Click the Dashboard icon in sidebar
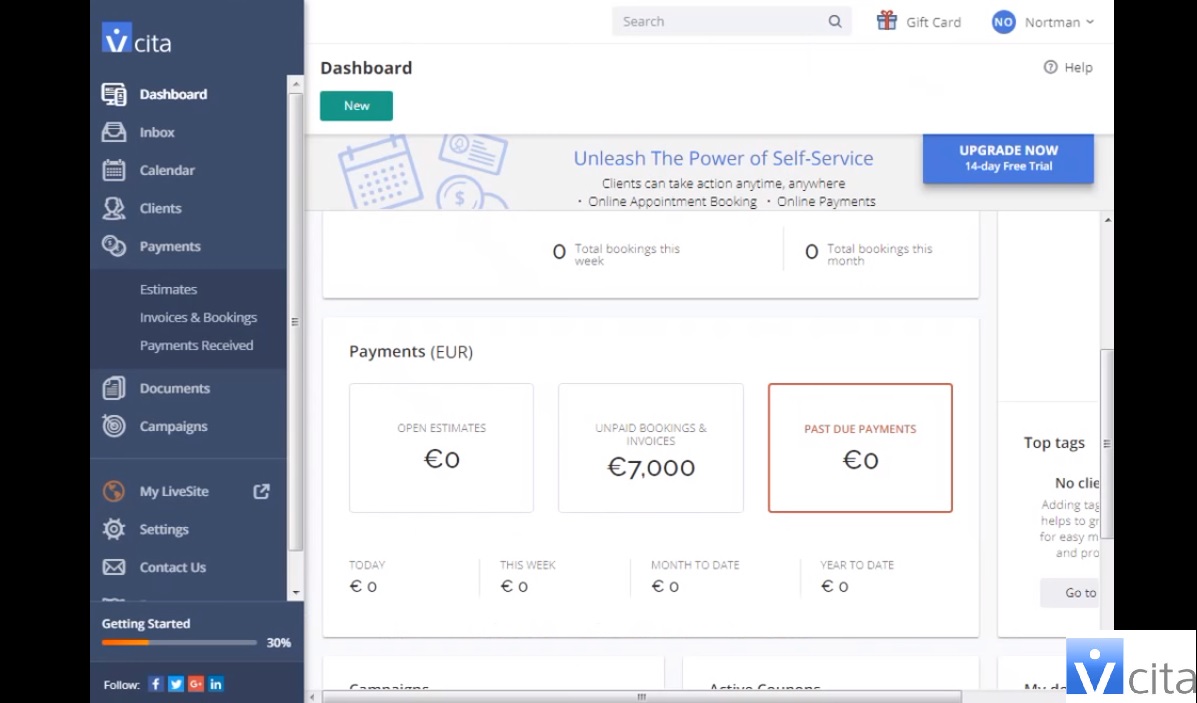Screen dimensions: 1197x703 pos(114,95)
